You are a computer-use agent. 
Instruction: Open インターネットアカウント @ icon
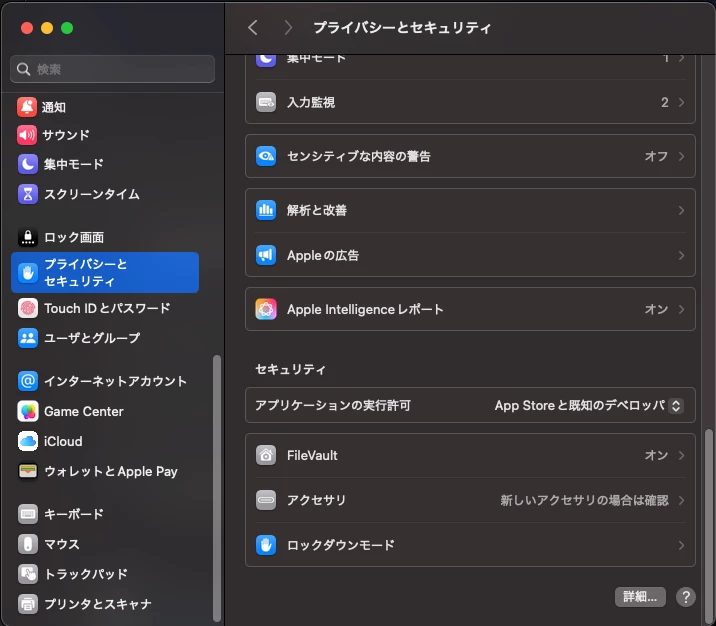click(27, 381)
